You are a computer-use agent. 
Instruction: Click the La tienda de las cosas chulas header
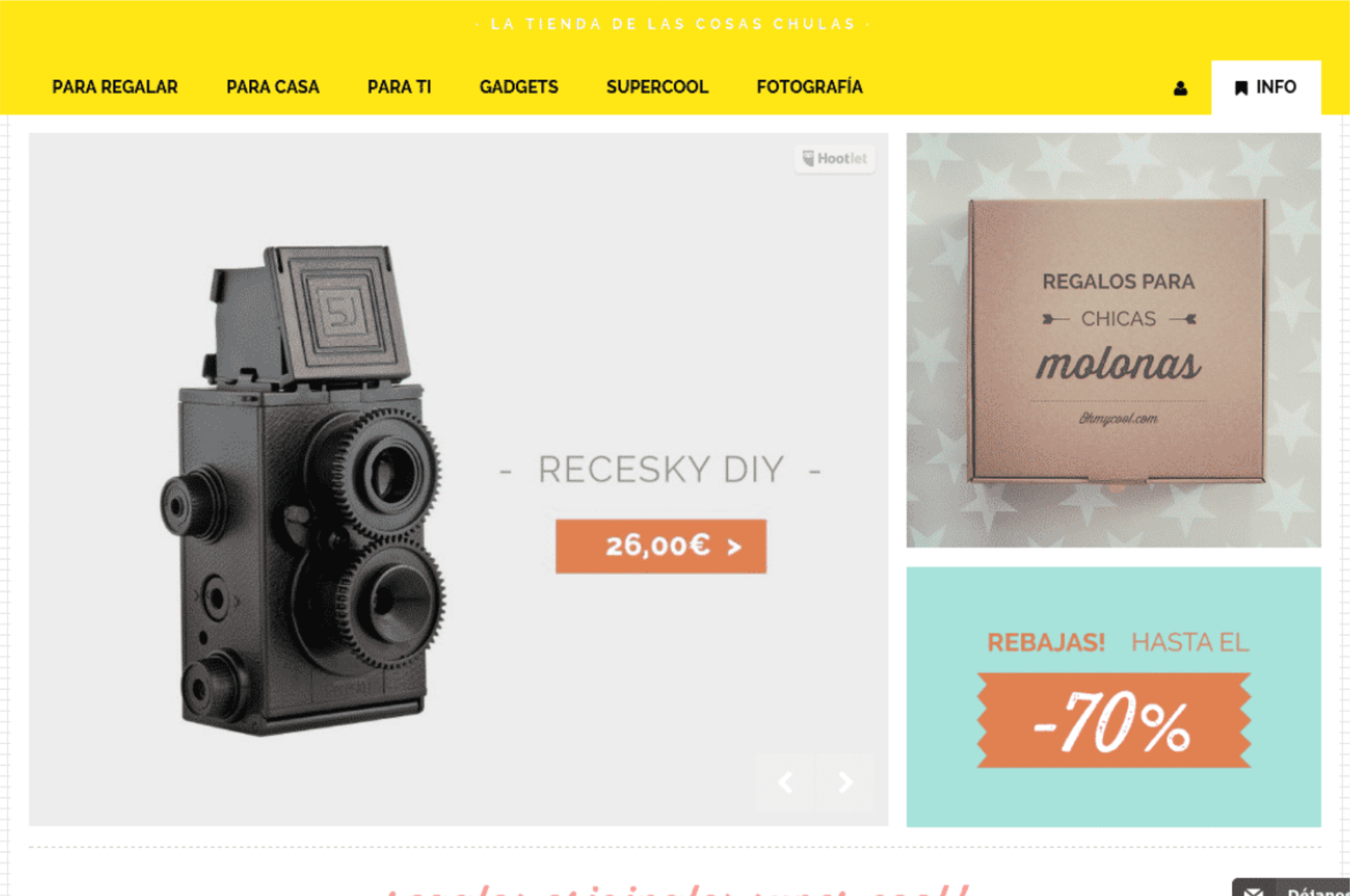pyautogui.click(x=673, y=24)
